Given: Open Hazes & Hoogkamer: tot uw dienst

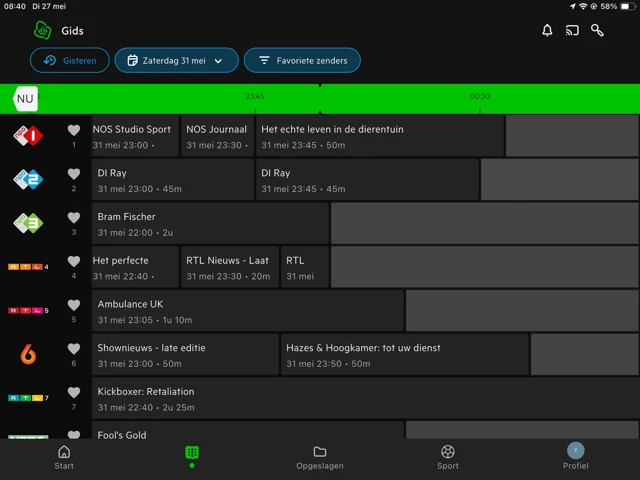Looking at the screenshot, I should pyautogui.click(x=405, y=354).
